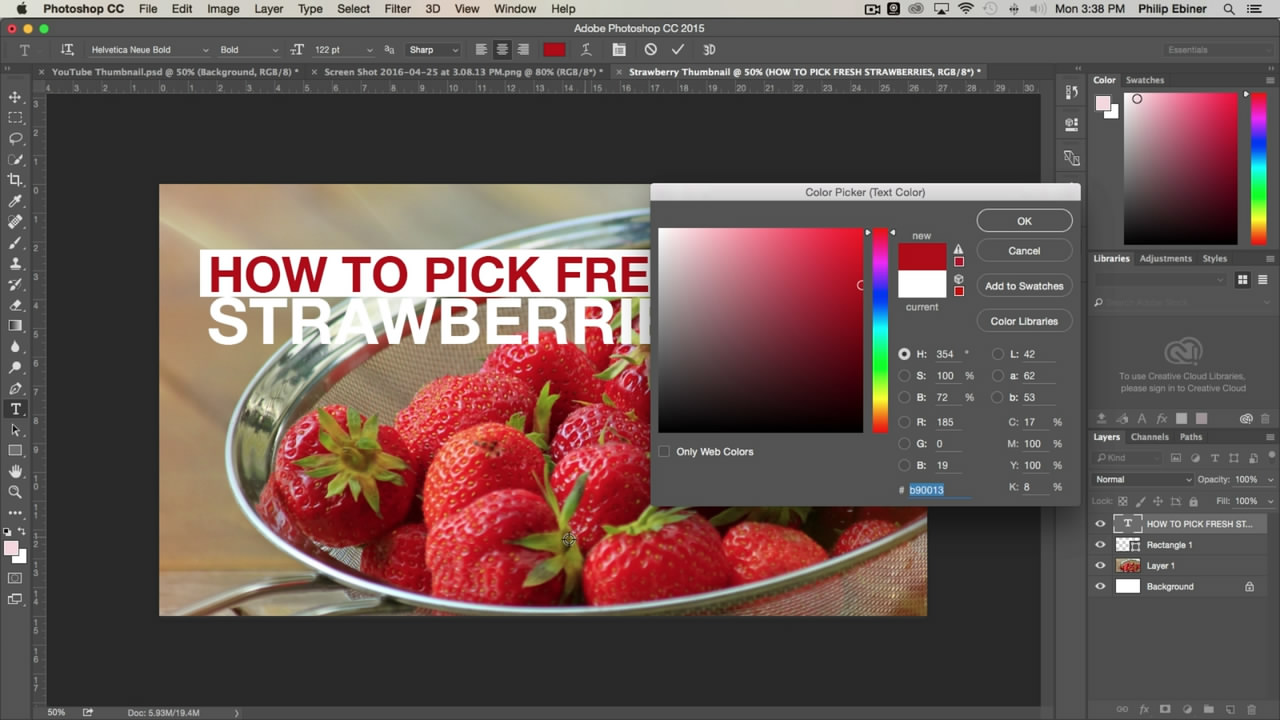The width and height of the screenshot is (1280, 720).
Task: Enable the Only Web Colors checkbox
Action: click(664, 452)
